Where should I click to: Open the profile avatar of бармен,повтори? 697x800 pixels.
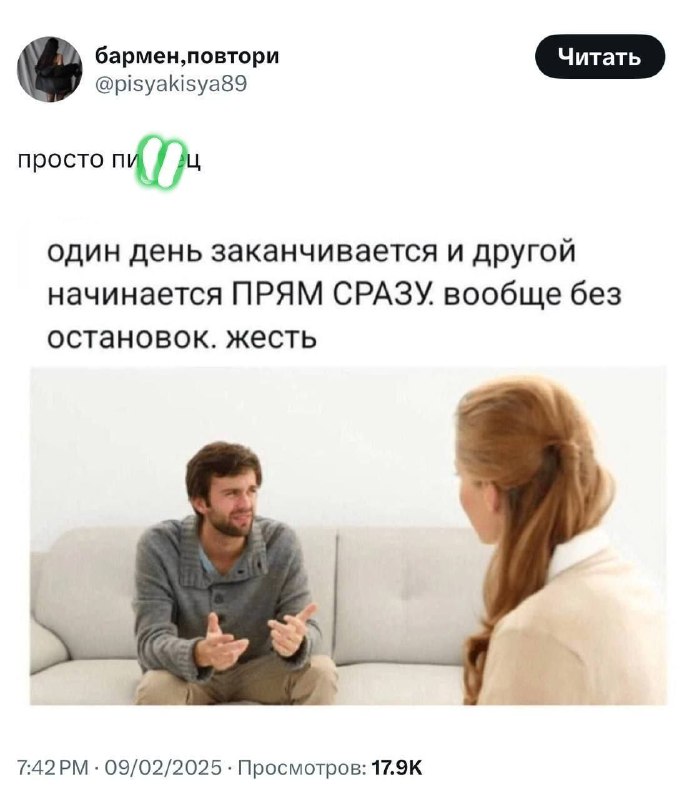(x=49, y=69)
